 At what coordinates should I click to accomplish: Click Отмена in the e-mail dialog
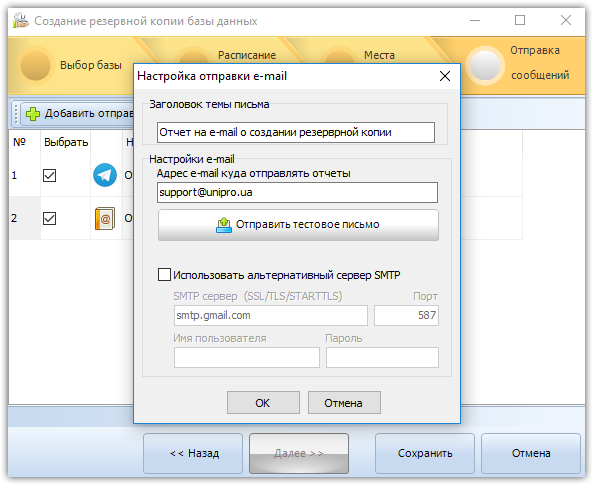click(x=344, y=403)
